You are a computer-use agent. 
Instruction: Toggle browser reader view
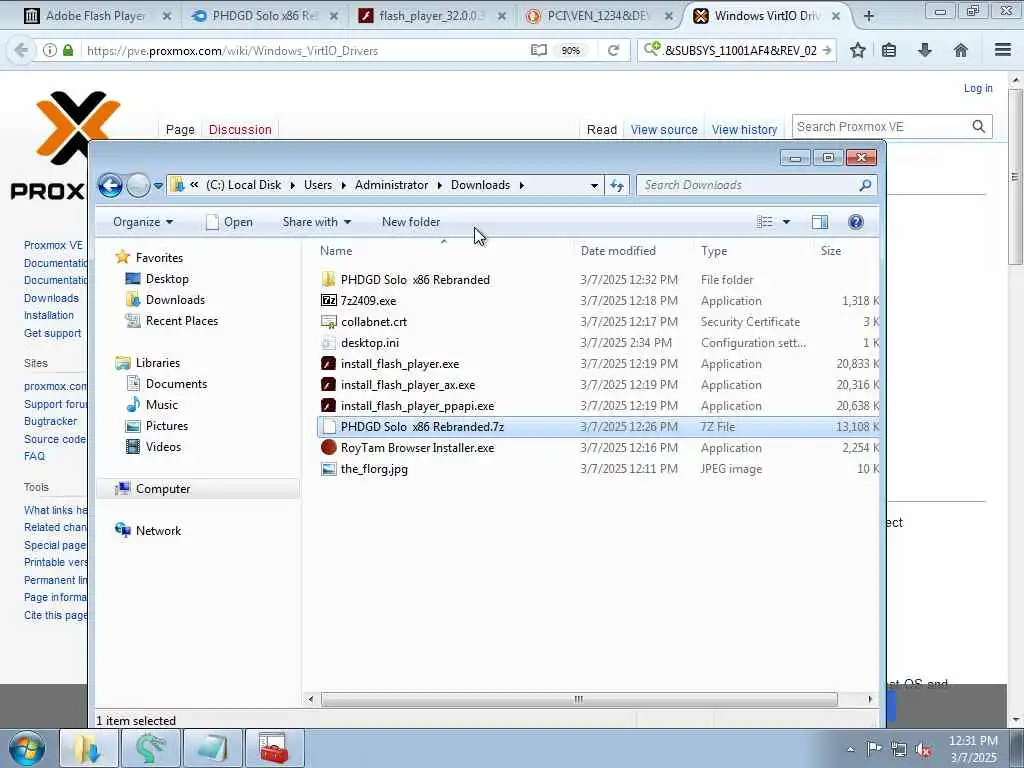(x=539, y=50)
